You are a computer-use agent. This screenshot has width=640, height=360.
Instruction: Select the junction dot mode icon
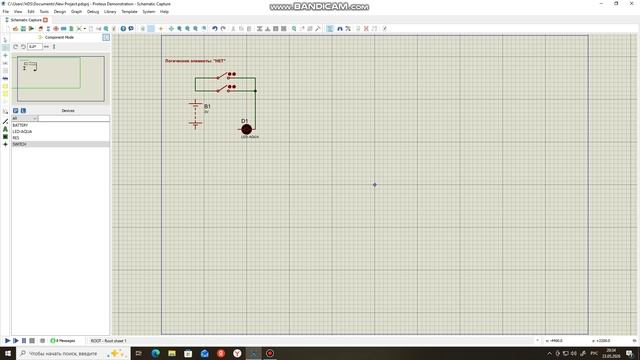pyautogui.click(x=5, y=55)
